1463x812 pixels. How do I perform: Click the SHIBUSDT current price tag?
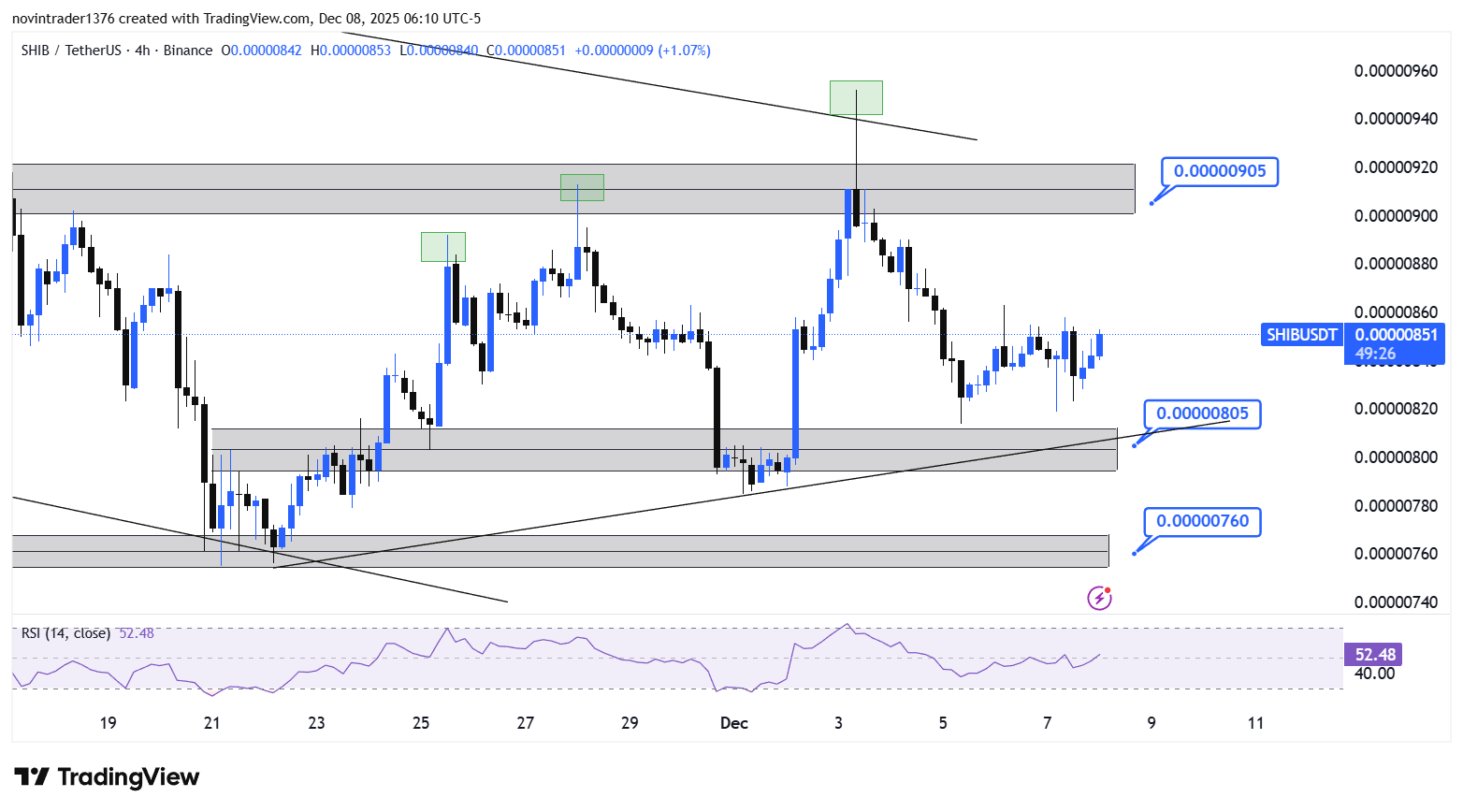pos(1301,335)
